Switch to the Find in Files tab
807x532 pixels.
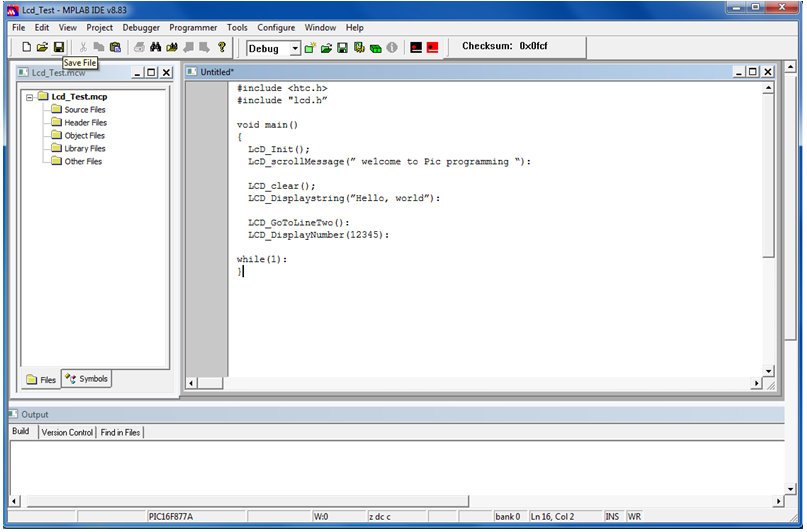(x=120, y=433)
